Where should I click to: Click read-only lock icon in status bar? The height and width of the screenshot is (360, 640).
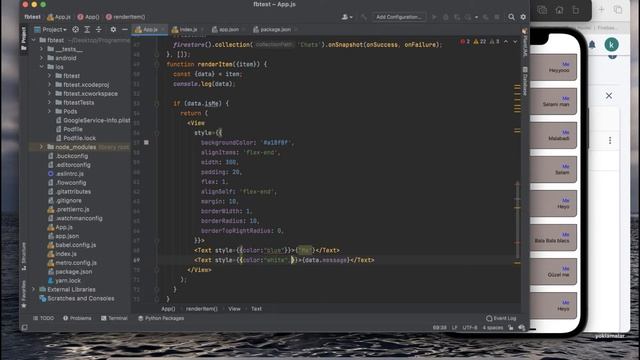(511, 327)
